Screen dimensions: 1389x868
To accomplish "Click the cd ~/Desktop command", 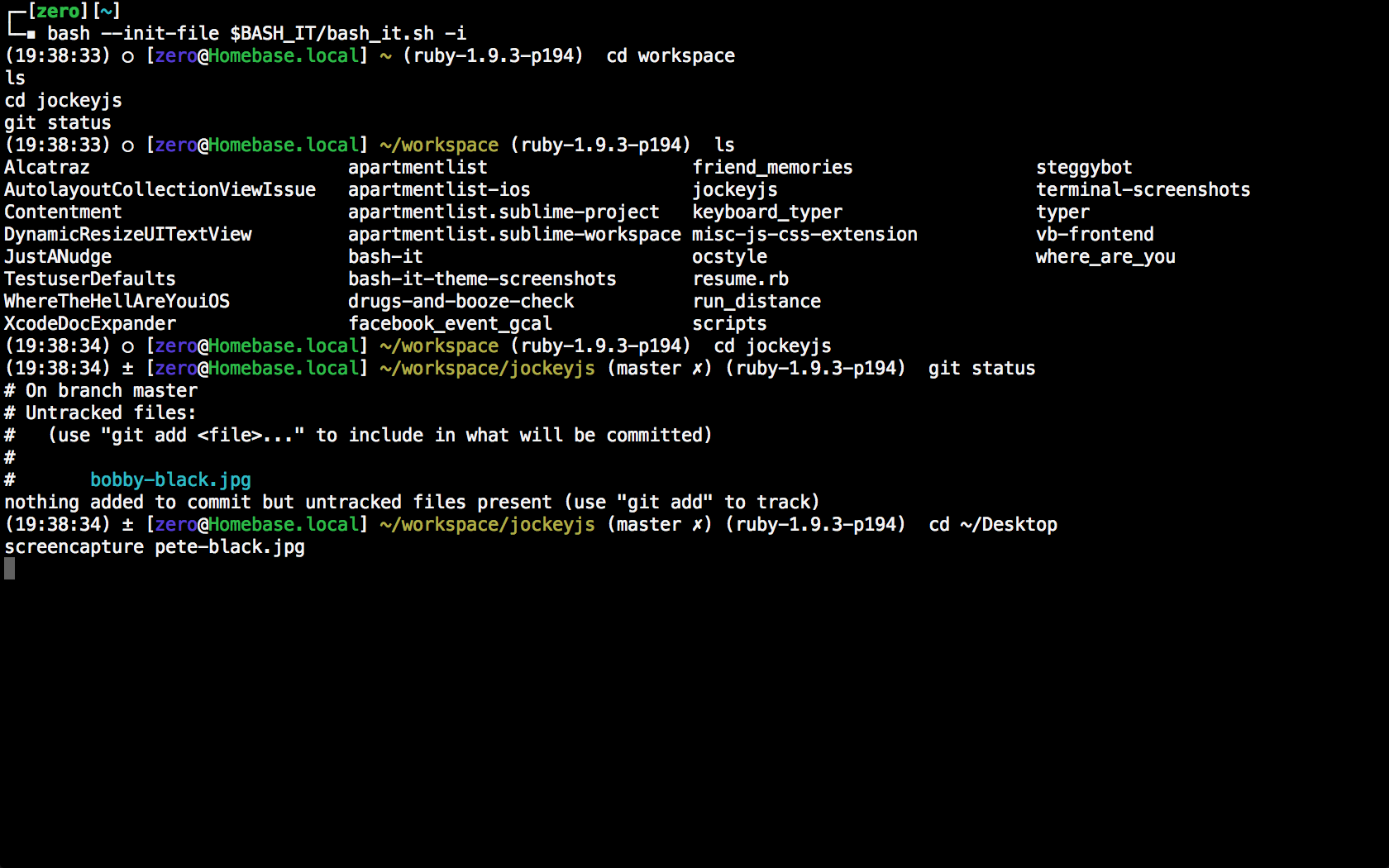I will coord(992,524).
